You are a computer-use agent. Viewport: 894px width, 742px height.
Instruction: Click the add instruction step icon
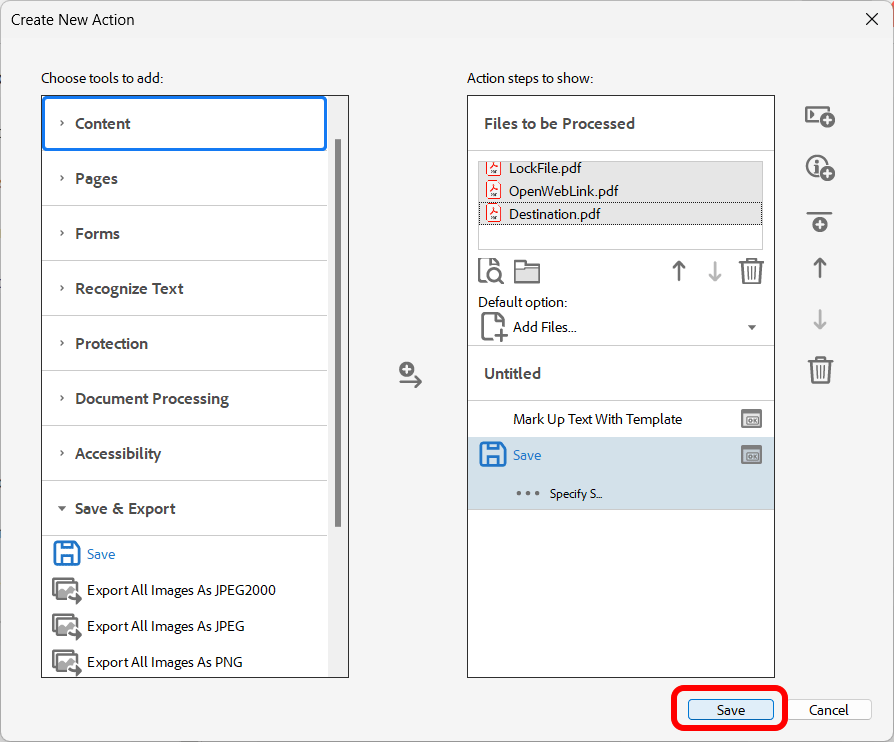(x=820, y=168)
